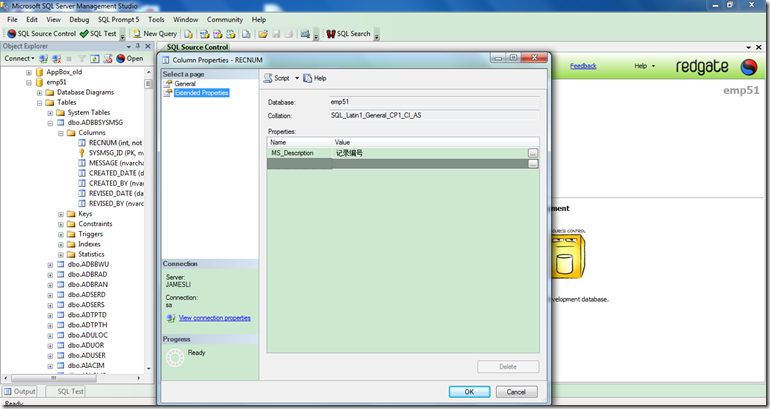770x409 pixels.
Task: Select SYSMSG_ID primary key column
Action: [x=116, y=153]
